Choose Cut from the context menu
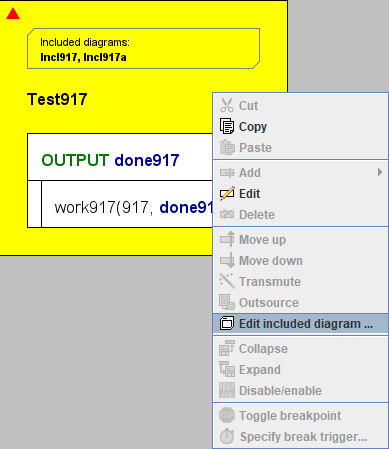389x449 pixels. point(300,105)
